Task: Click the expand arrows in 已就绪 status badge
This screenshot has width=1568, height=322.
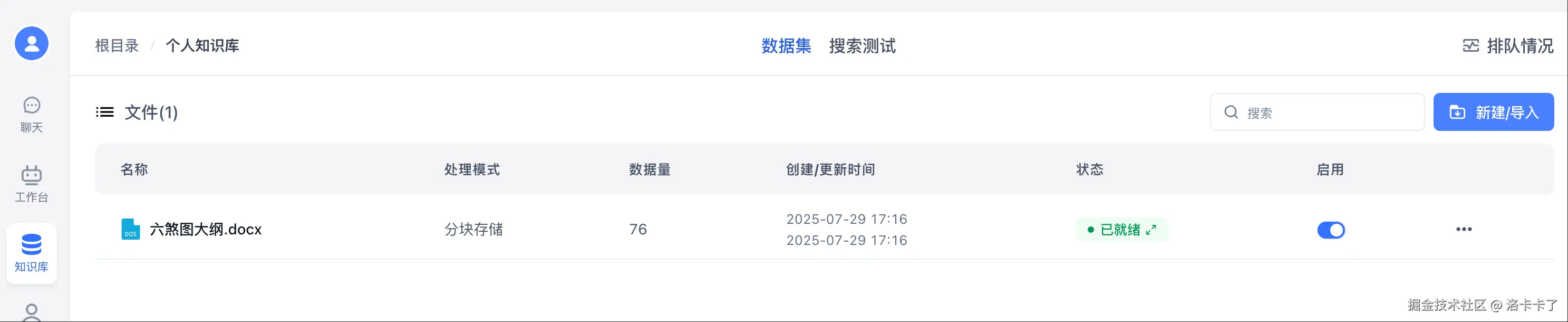Action: click(1150, 230)
